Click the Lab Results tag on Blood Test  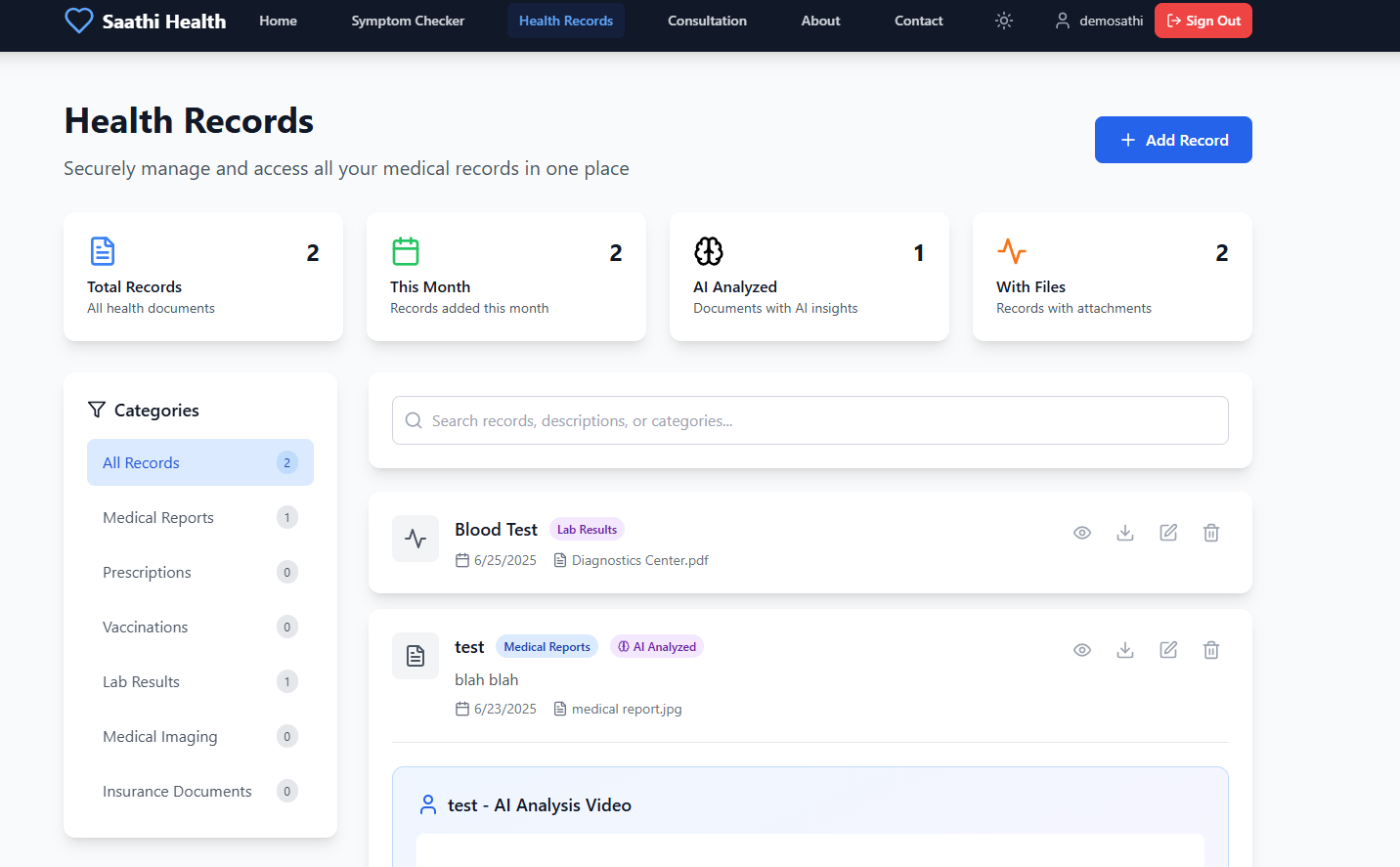pos(587,529)
